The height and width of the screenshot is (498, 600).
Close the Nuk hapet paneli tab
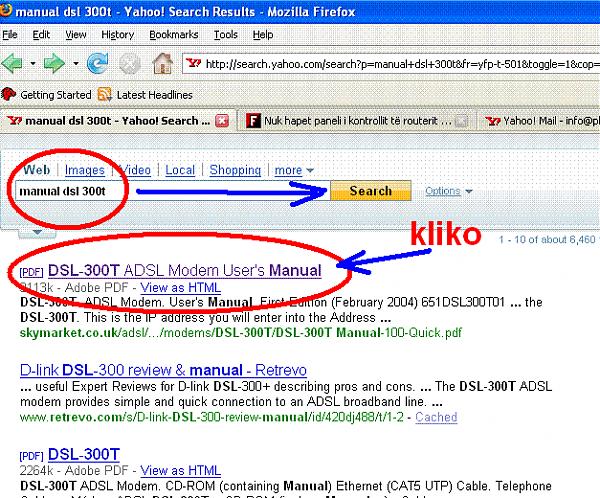tap(461, 121)
